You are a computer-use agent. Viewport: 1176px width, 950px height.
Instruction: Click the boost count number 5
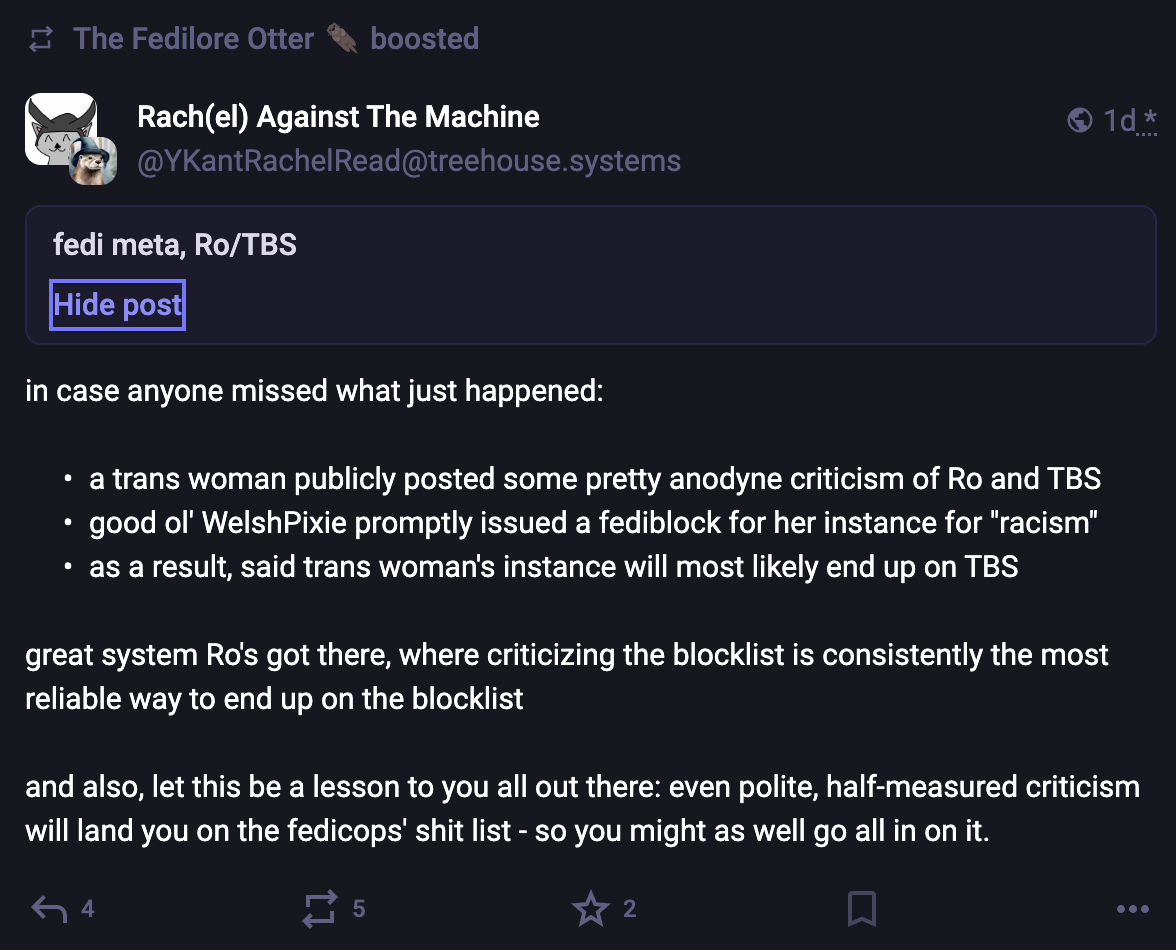pyautogui.click(x=359, y=909)
